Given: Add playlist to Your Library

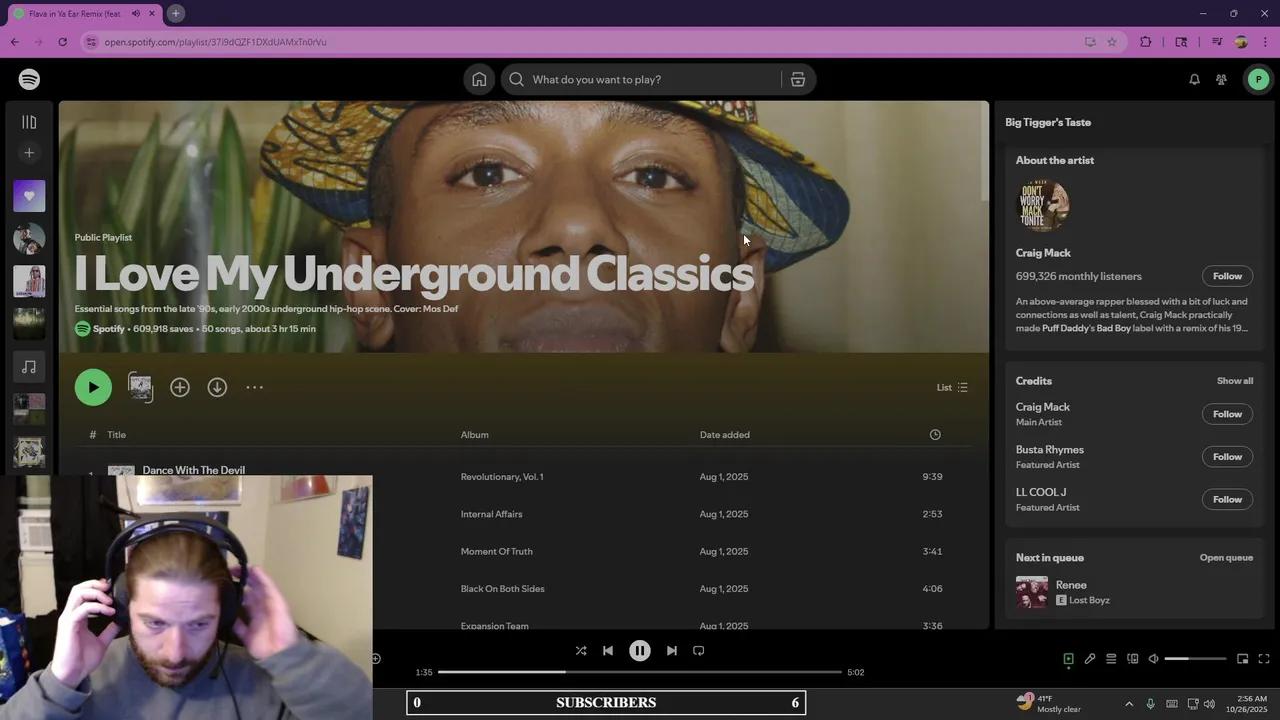Looking at the screenshot, I should pos(180,387).
